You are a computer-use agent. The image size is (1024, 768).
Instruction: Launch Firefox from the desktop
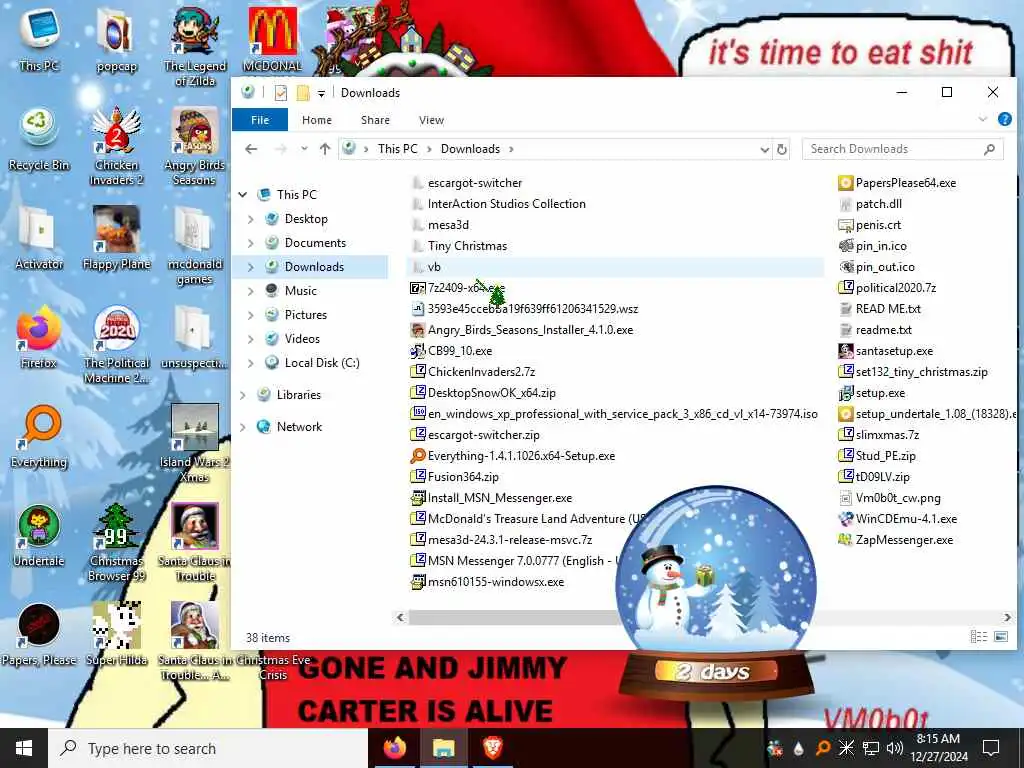pos(39,337)
